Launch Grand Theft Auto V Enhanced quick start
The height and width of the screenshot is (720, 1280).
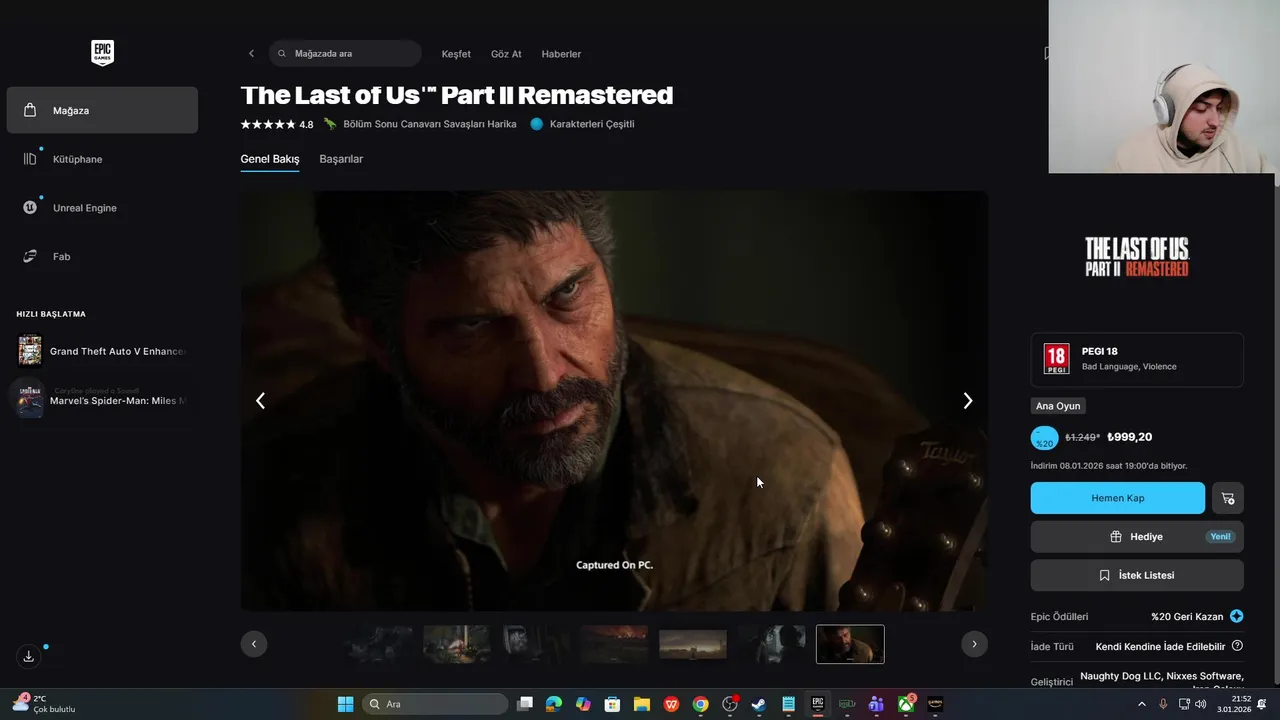pos(102,351)
